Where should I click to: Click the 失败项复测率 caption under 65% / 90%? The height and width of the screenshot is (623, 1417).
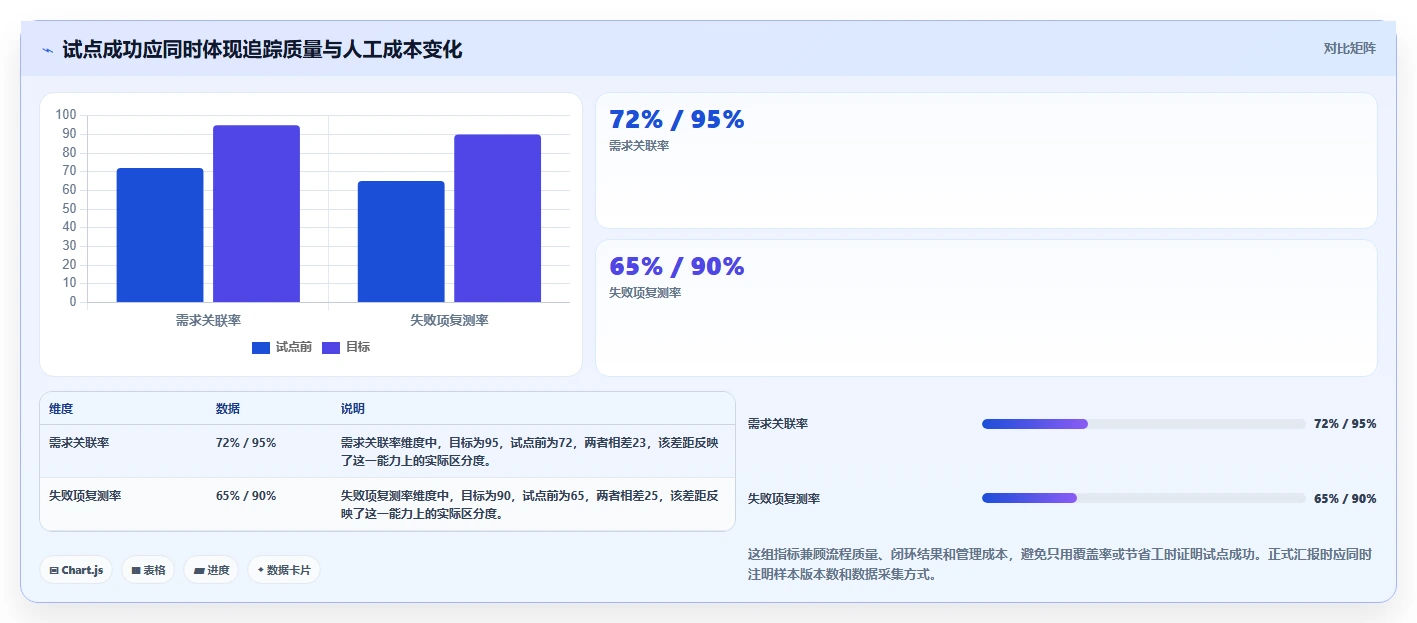pos(645,293)
